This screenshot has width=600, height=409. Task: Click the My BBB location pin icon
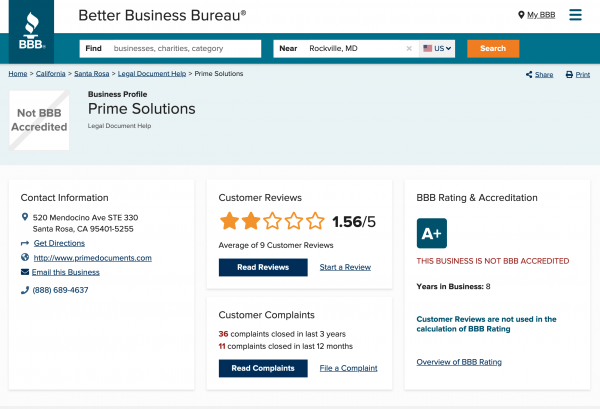[521, 15]
